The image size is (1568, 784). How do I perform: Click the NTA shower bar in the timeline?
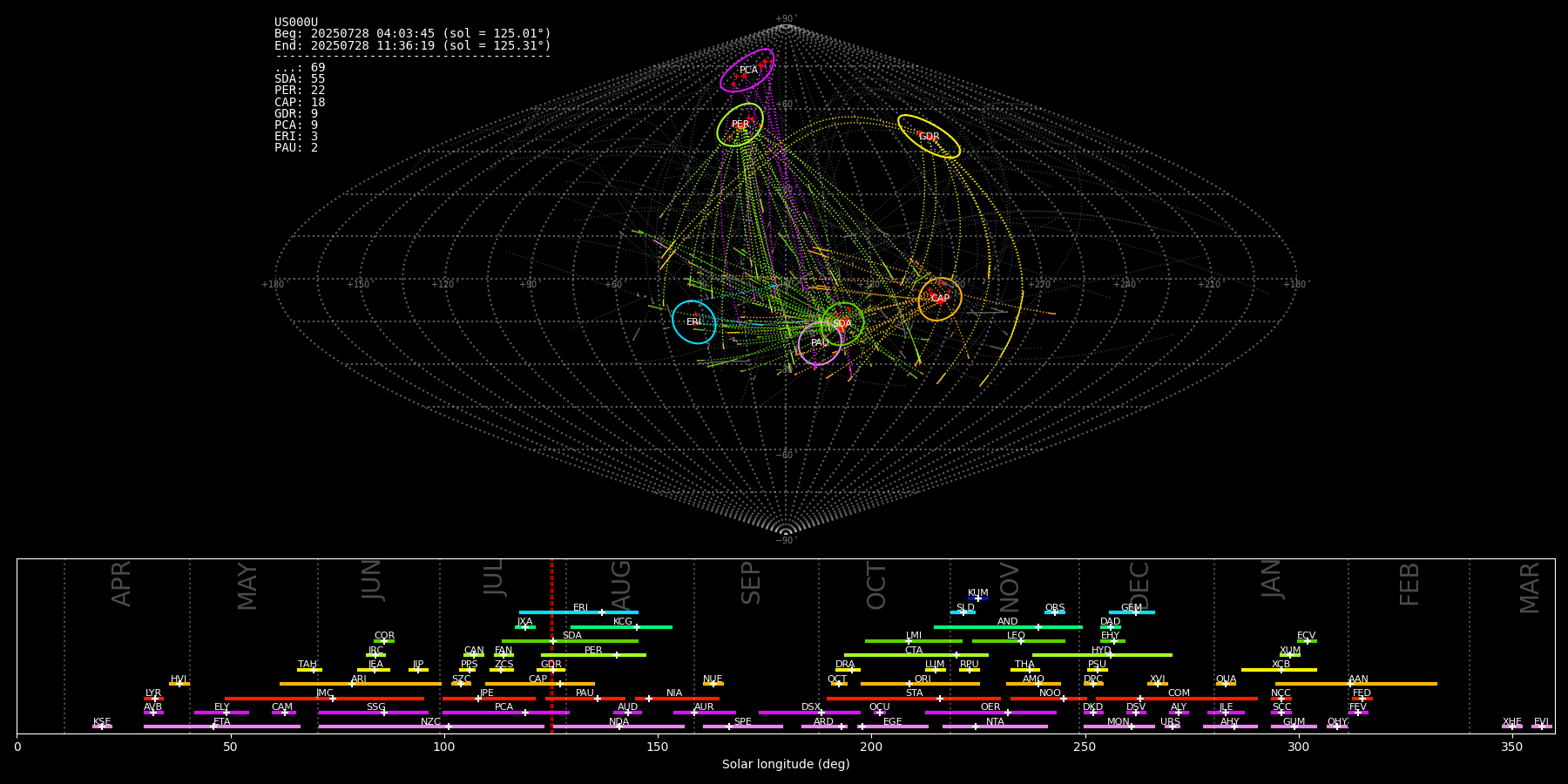click(x=995, y=727)
